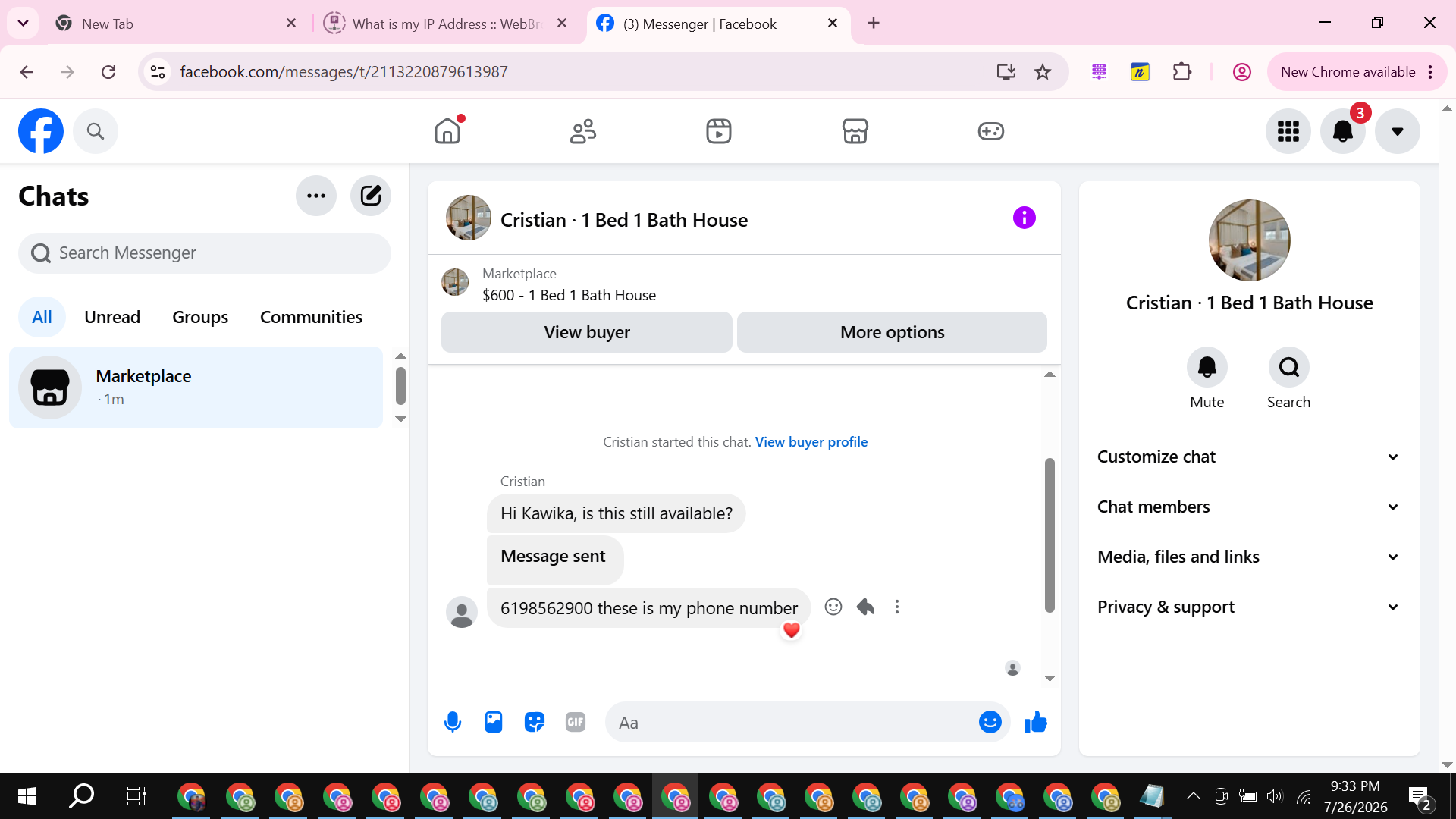Open Windows Task View

[136, 796]
